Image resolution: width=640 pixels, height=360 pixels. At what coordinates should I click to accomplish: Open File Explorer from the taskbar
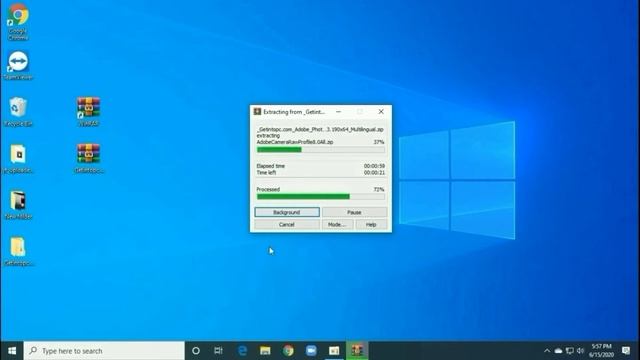tap(265, 351)
